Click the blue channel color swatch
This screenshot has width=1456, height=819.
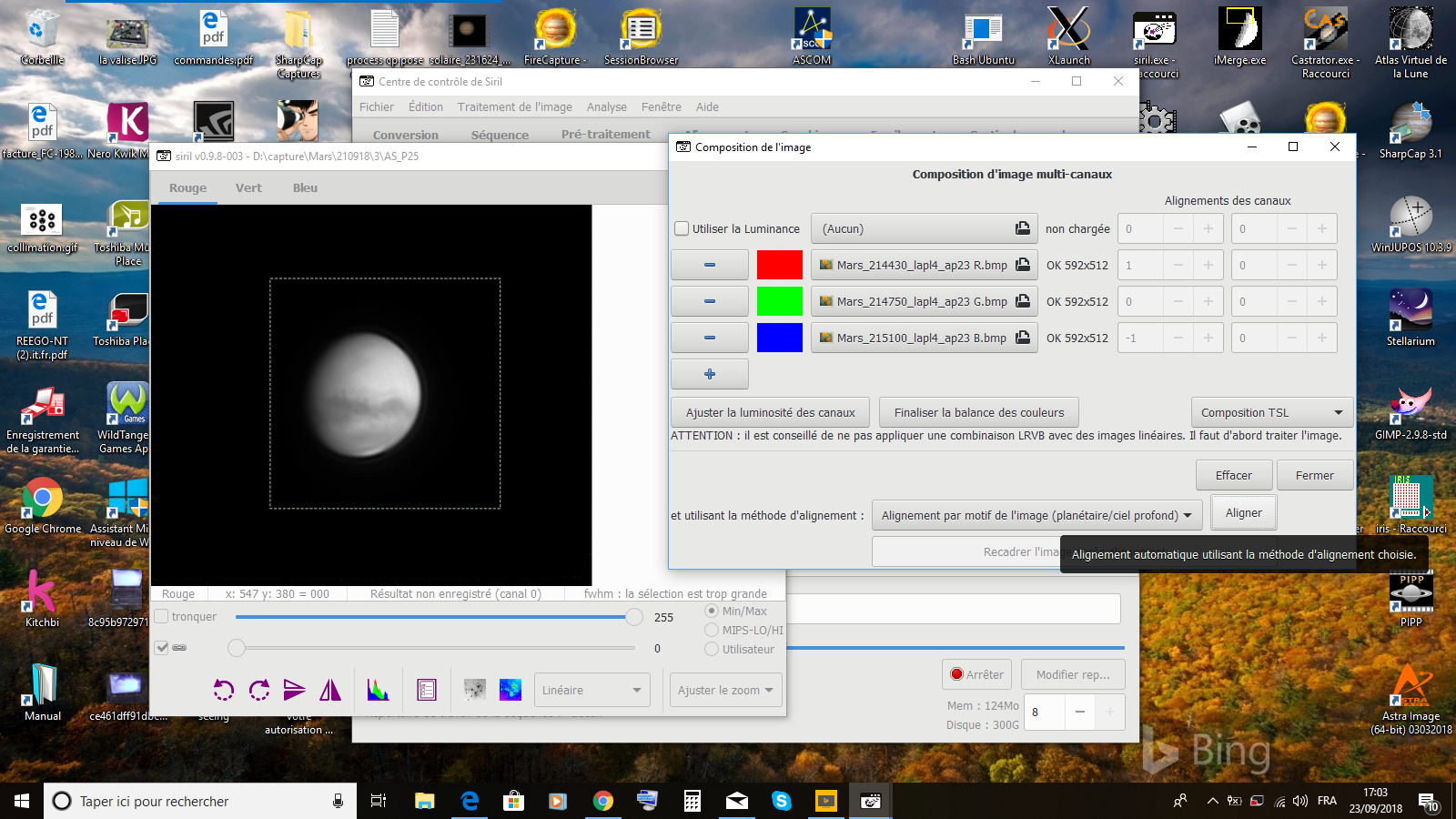pyautogui.click(x=780, y=338)
